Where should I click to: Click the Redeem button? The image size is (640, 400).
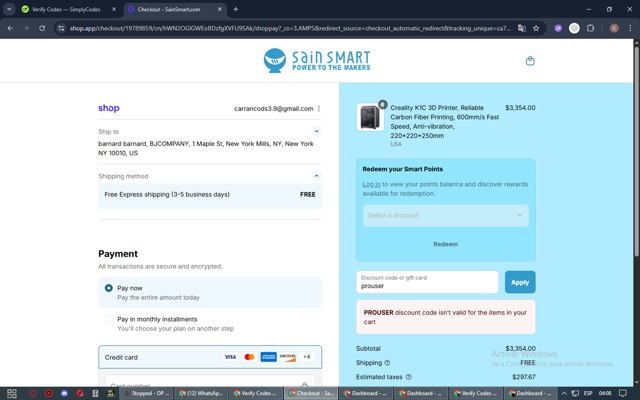[x=446, y=244]
